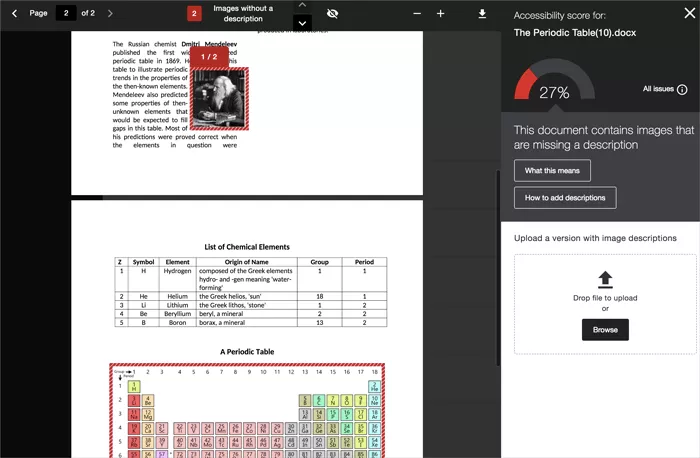Screen dimensions: 700x458
Task: Jump to next issue with down chevron
Action: pos(303,22)
